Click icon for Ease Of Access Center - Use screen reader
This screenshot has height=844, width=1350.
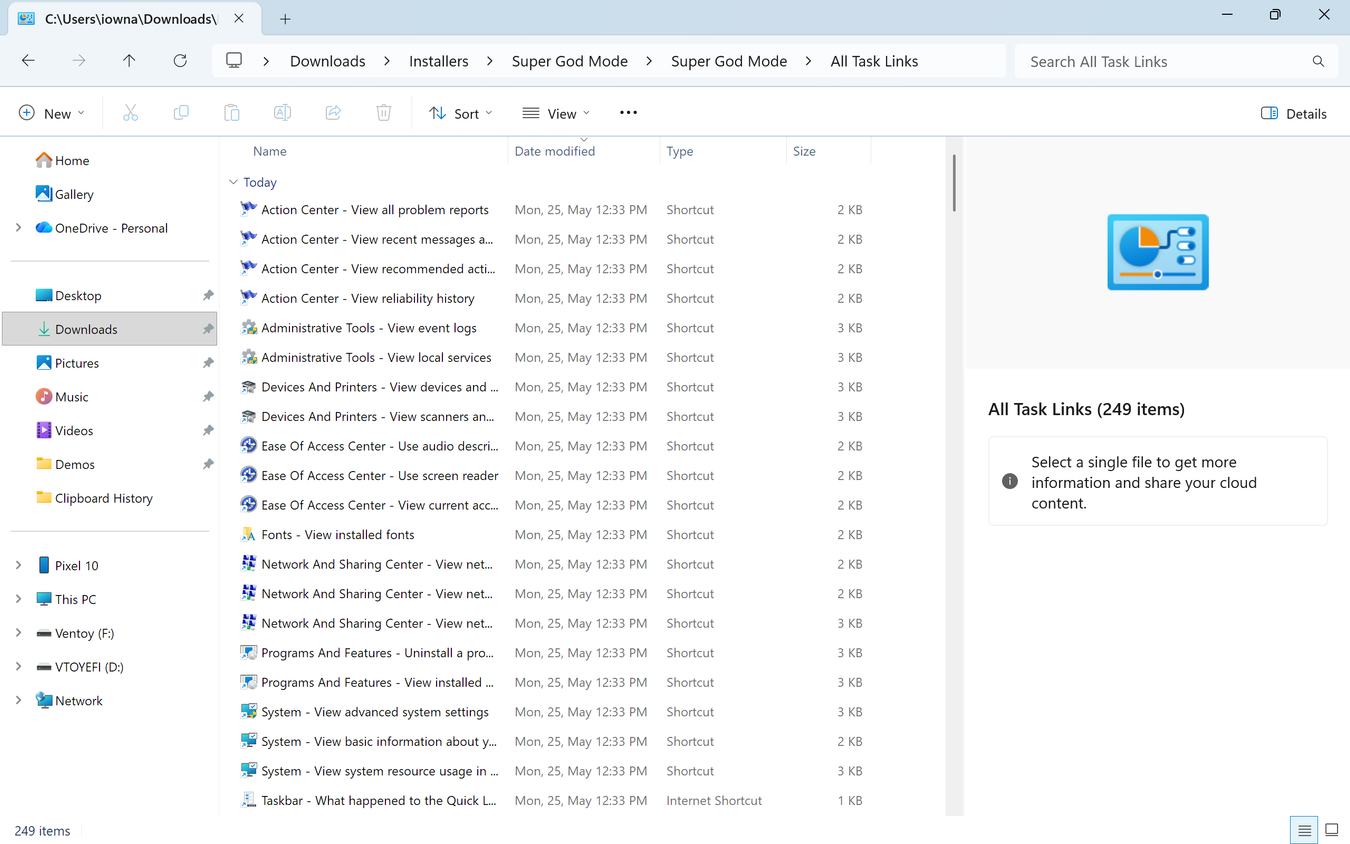click(x=249, y=476)
